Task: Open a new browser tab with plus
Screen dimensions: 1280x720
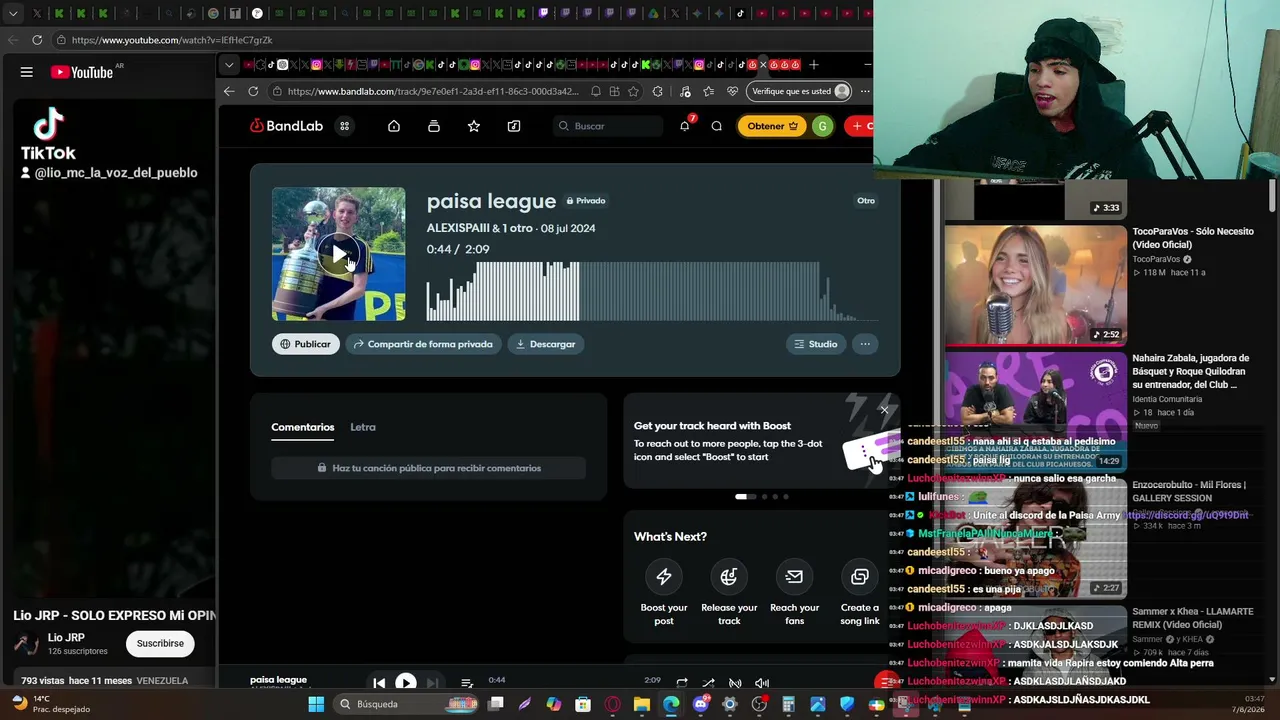Action: click(814, 65)
